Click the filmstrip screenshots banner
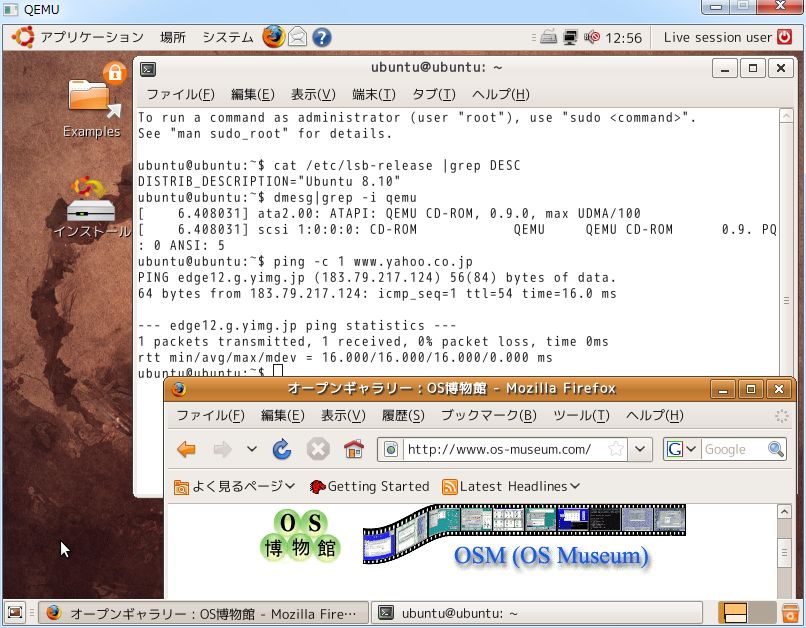 click(524, 532)
